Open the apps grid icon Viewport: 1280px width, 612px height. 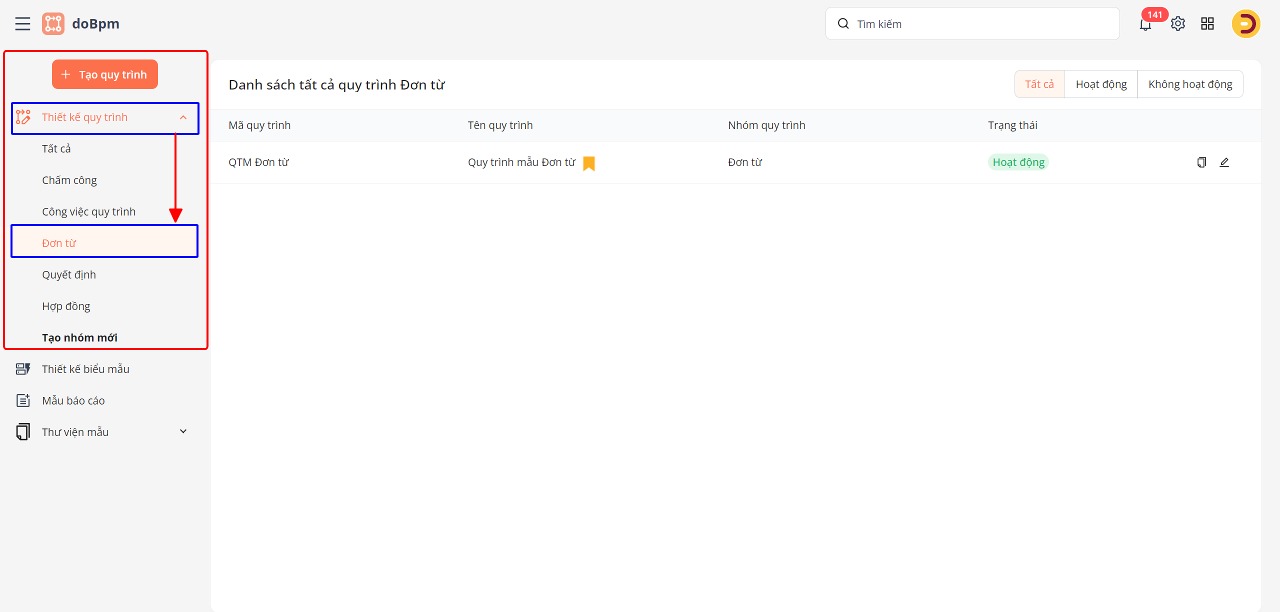[1208, 24]
